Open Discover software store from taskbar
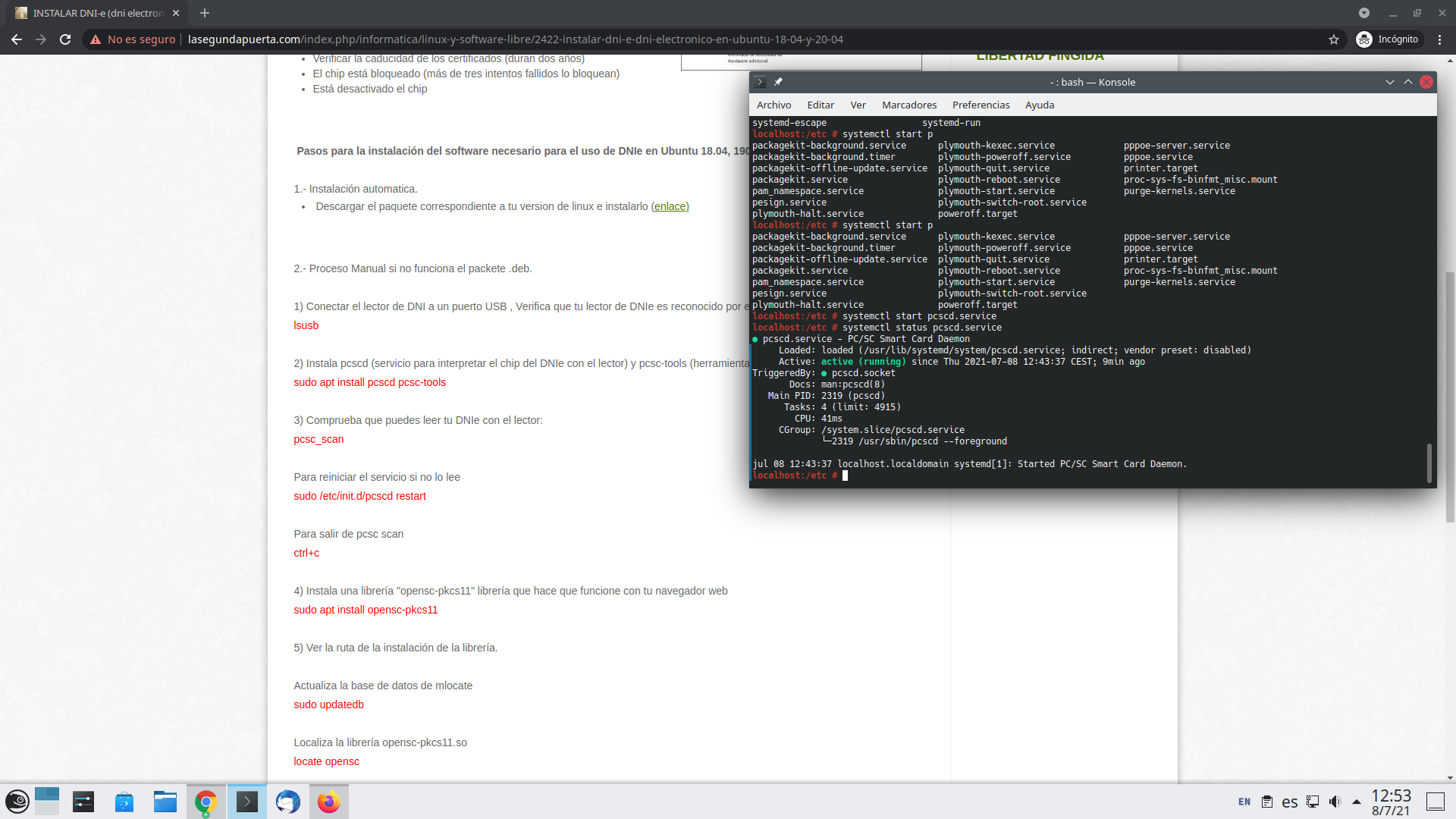 (124, 802)
